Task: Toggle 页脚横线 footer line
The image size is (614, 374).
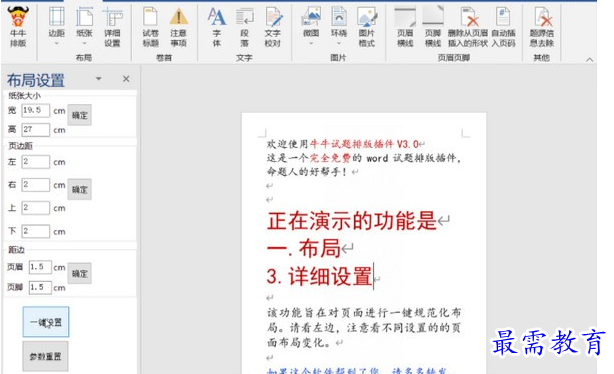Action: pyautogui.click(x=433, y=17)
